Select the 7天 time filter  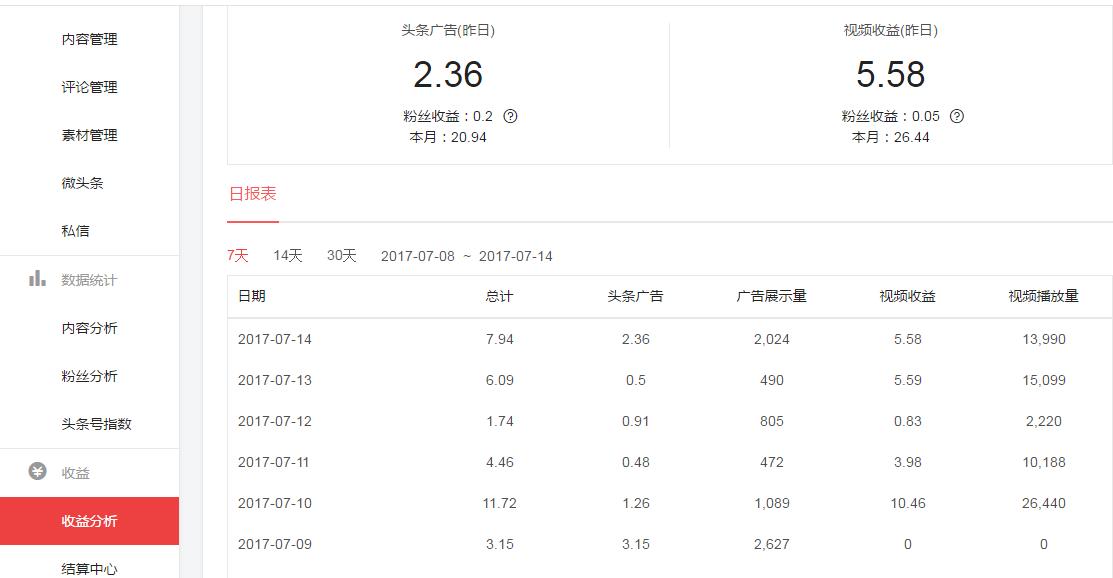pyautogui.click(x=237, y=256)
